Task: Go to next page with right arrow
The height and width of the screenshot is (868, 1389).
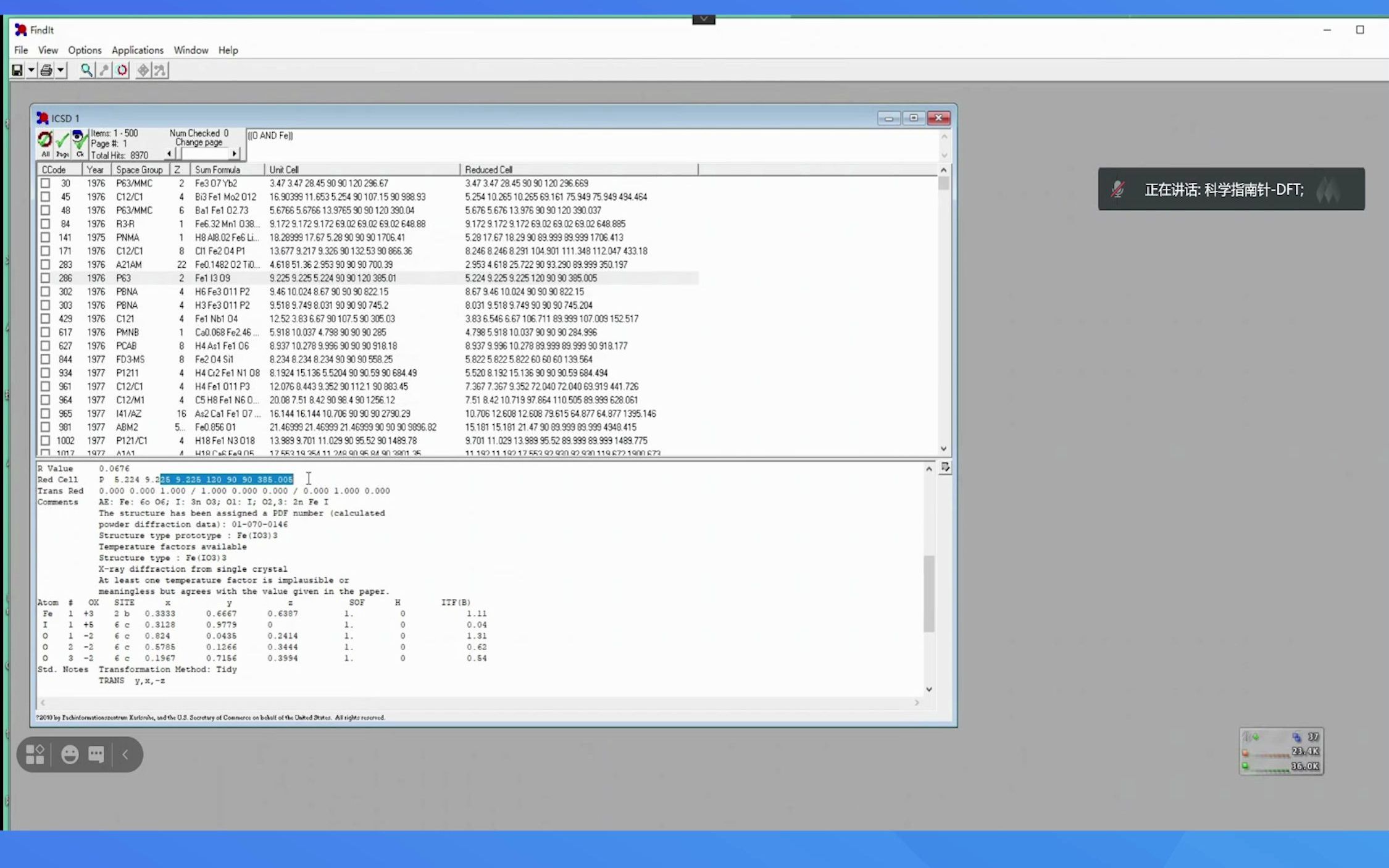Action: [x=234, y=154]
